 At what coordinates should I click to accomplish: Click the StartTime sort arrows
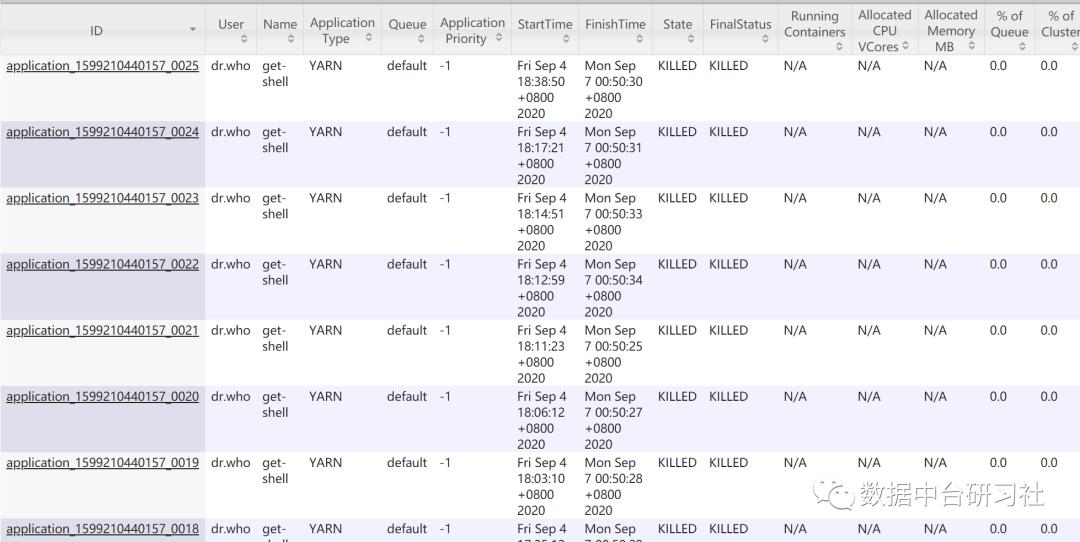click(x=566, y=39)
